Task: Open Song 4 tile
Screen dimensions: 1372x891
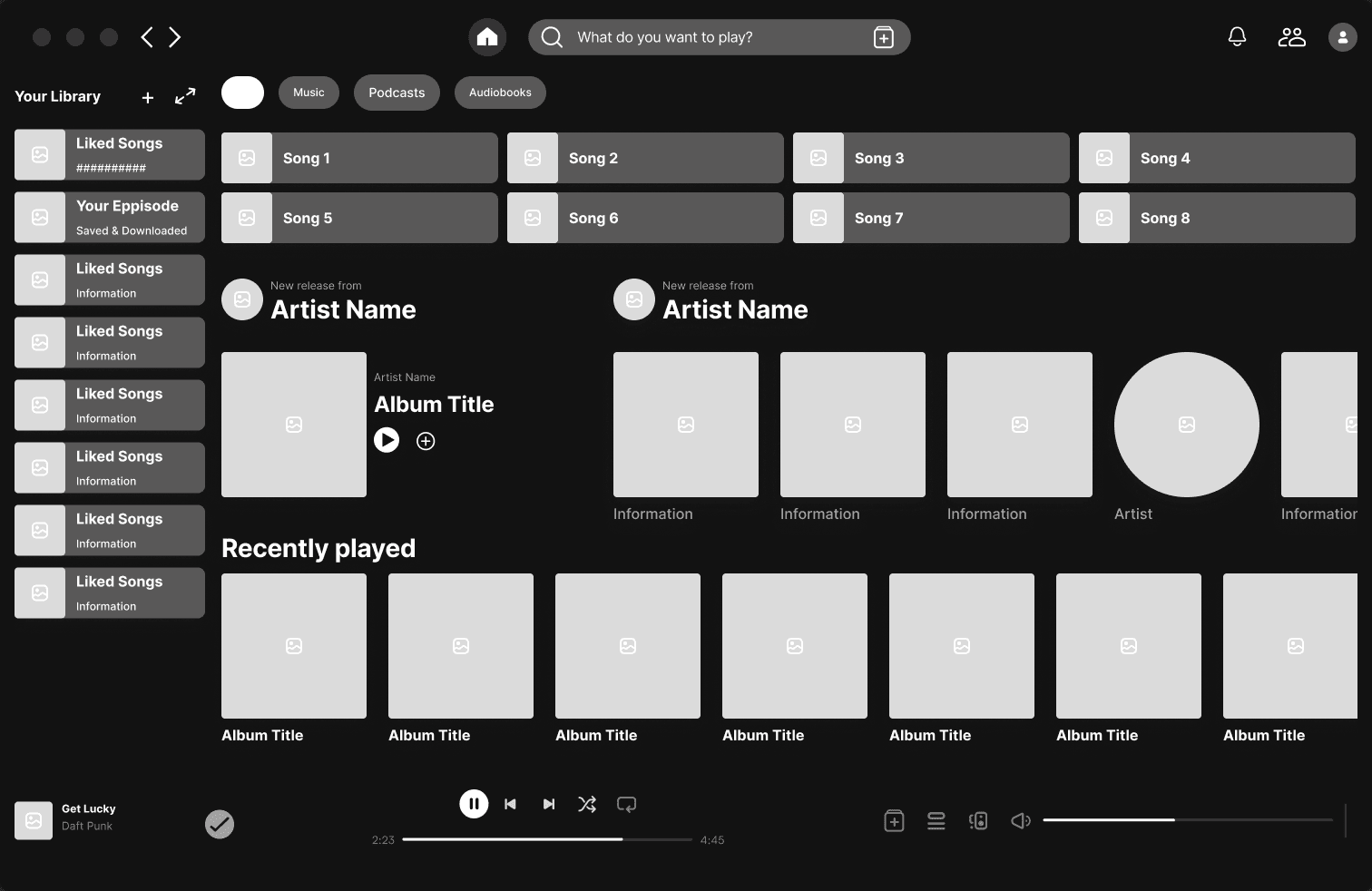Action: pyautogui.click(x=1217, y=158)
